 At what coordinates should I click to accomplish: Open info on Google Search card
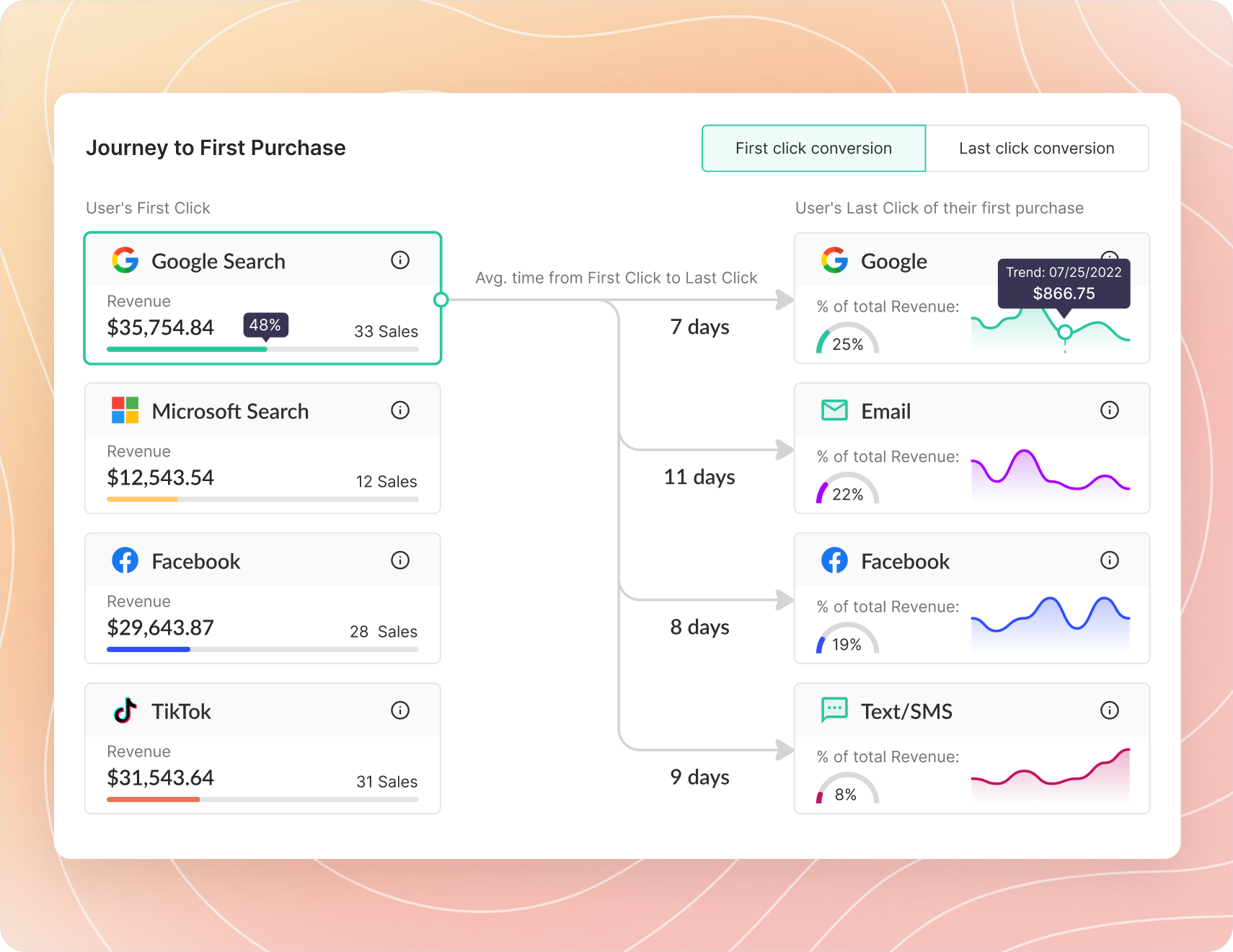click(x=400, y=260)
